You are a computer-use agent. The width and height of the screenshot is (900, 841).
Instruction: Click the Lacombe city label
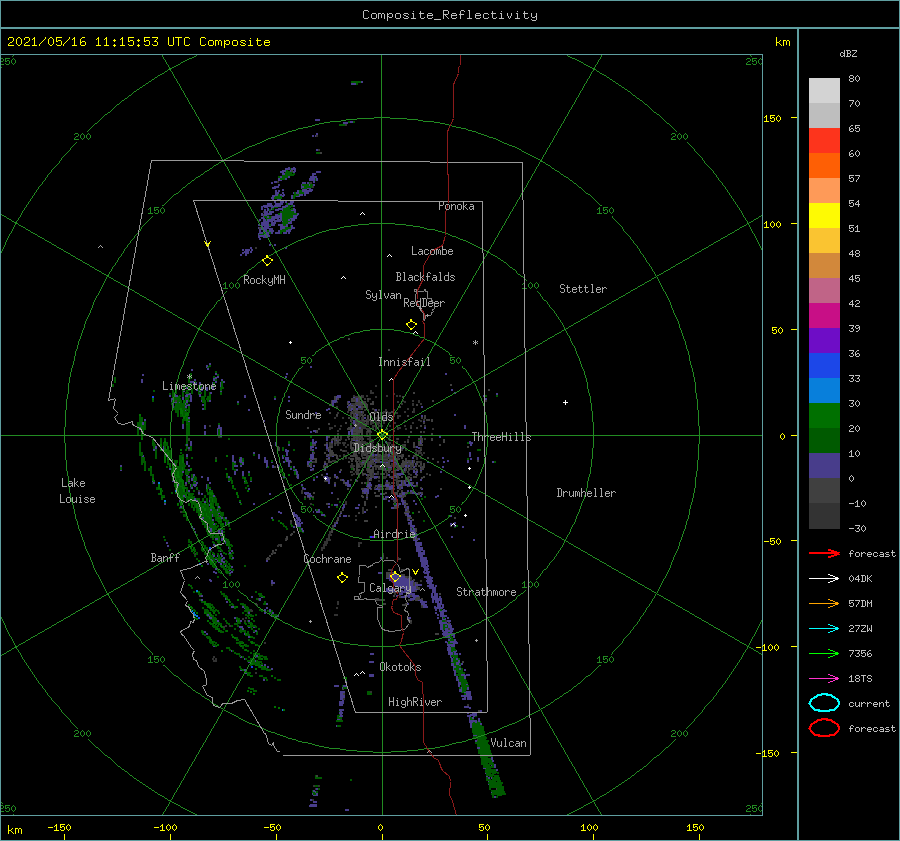click(x=432, y=251)
